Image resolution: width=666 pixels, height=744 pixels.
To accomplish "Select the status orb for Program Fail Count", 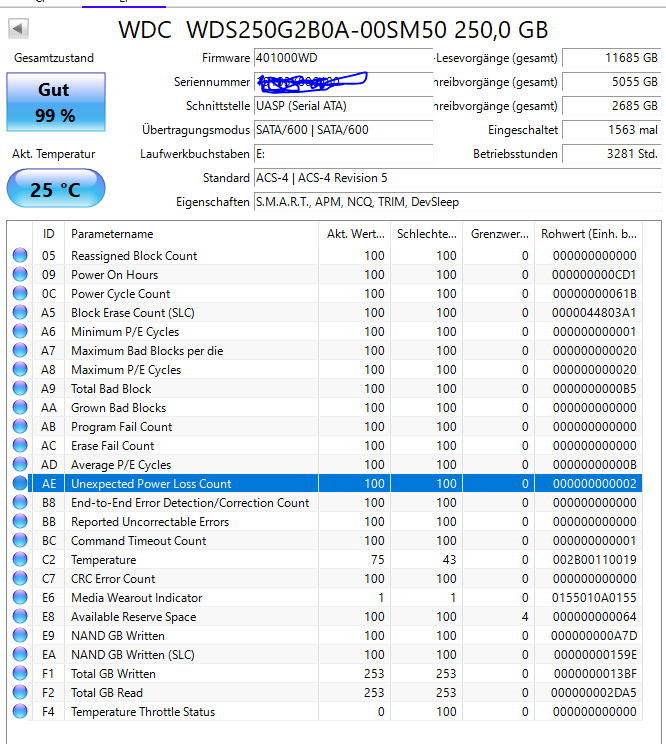I will 20,426.
